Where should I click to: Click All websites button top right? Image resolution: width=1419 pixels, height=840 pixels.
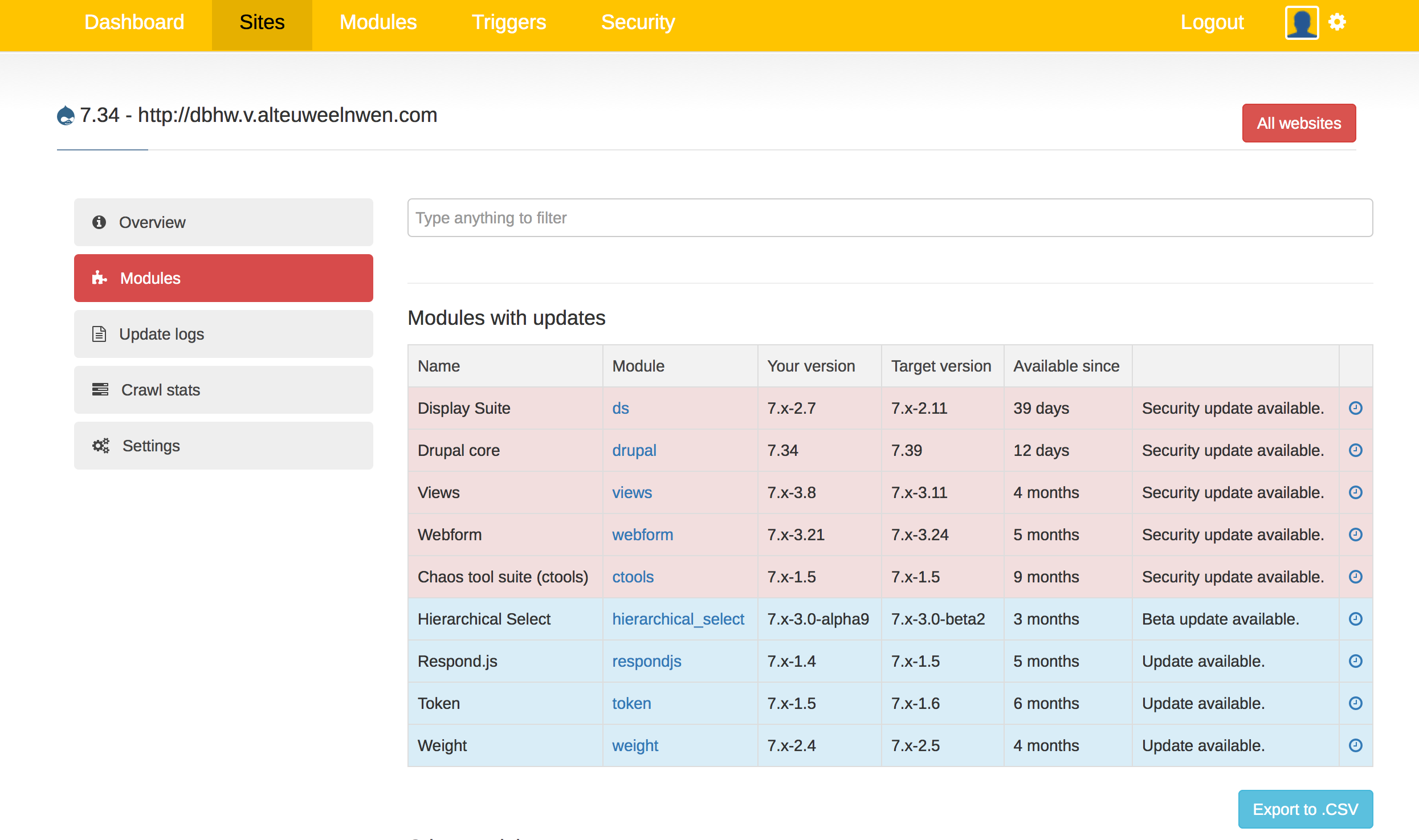point(1298,123)
